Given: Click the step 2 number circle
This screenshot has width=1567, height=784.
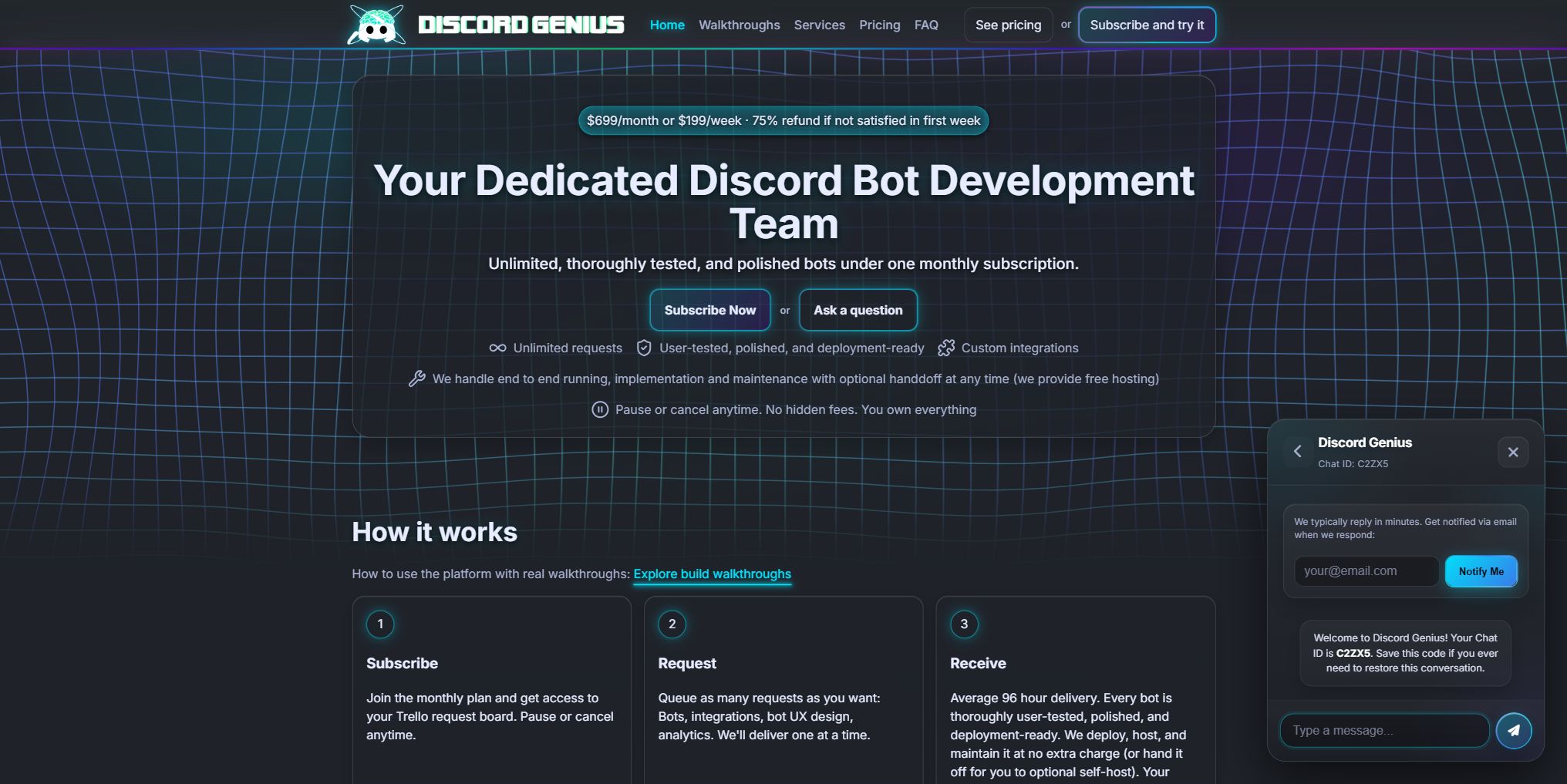Looking at the screenshot, I should (x=672, y=624).
